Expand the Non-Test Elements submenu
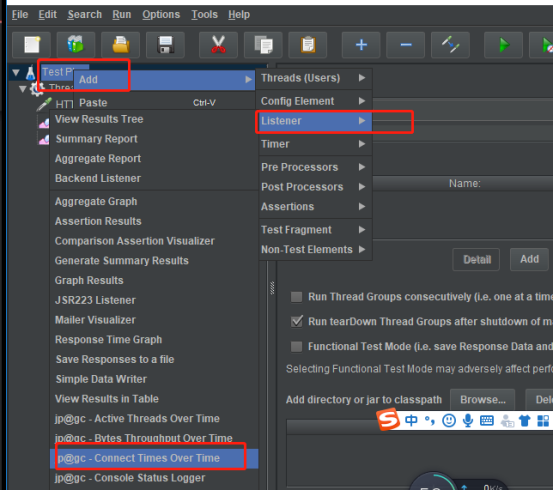554x491 pixels. [316, 250]
